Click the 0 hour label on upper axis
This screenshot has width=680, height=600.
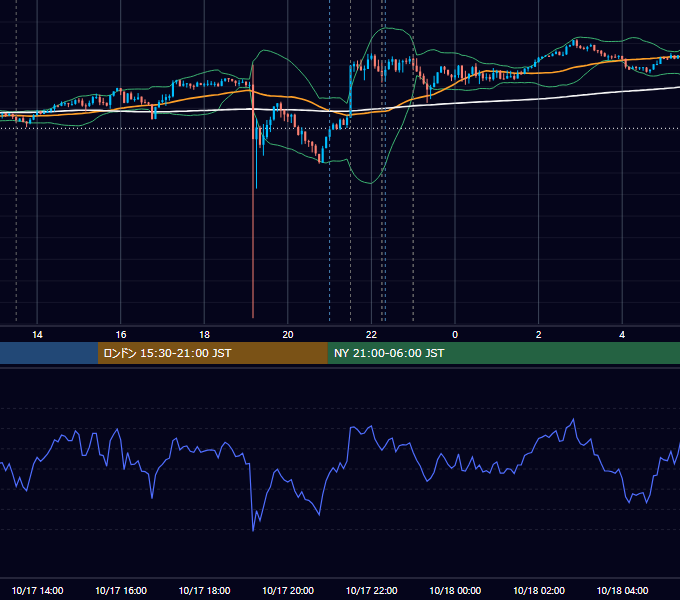(455, 335)
